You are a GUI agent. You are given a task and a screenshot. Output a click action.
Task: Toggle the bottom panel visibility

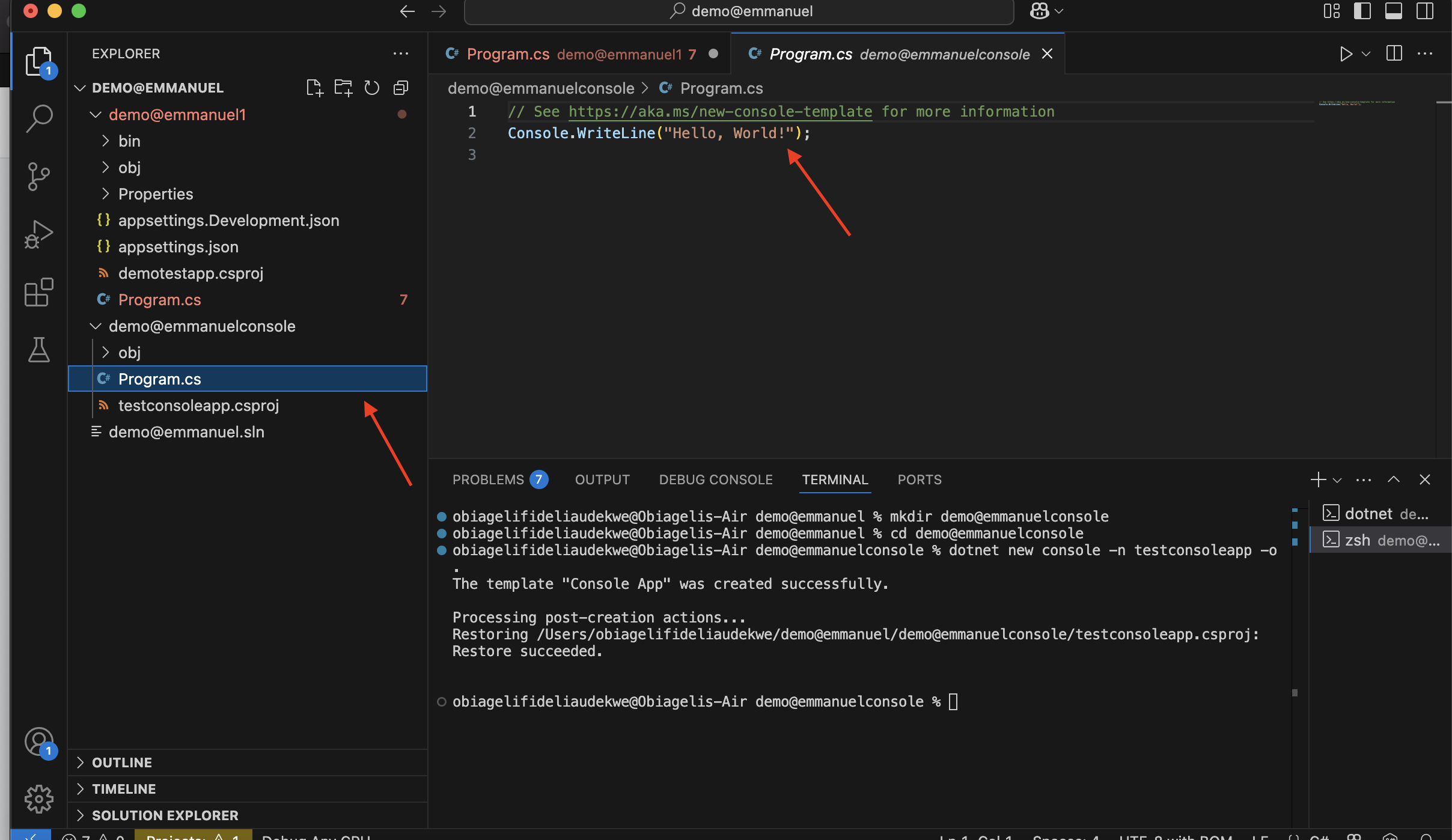(x=1394, y=11)
